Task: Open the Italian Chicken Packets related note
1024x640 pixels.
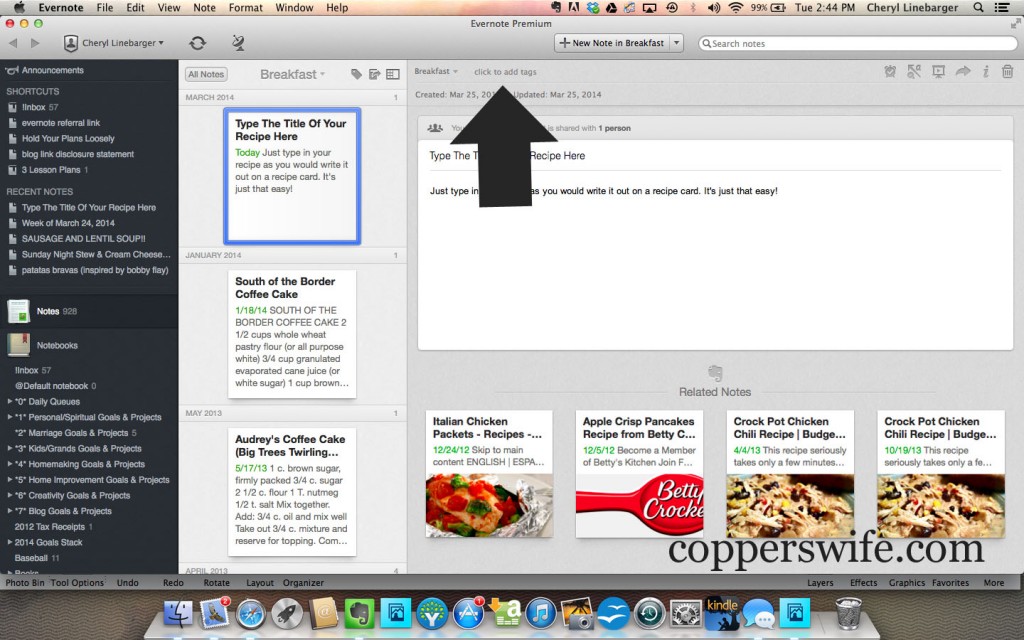Action: click(489, 473)
